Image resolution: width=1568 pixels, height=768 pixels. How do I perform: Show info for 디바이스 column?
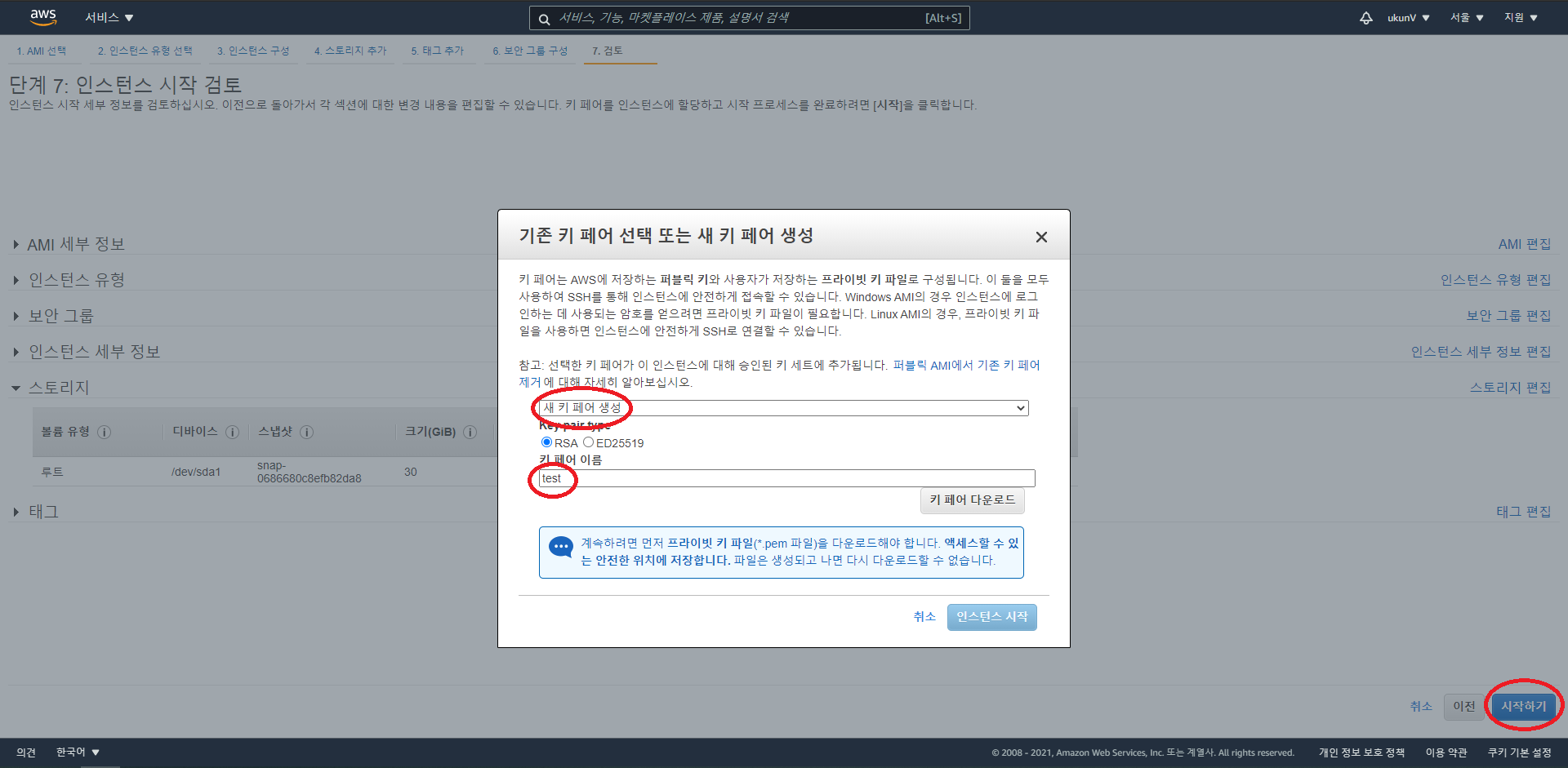pyautogui.click(x=232, y=433)
